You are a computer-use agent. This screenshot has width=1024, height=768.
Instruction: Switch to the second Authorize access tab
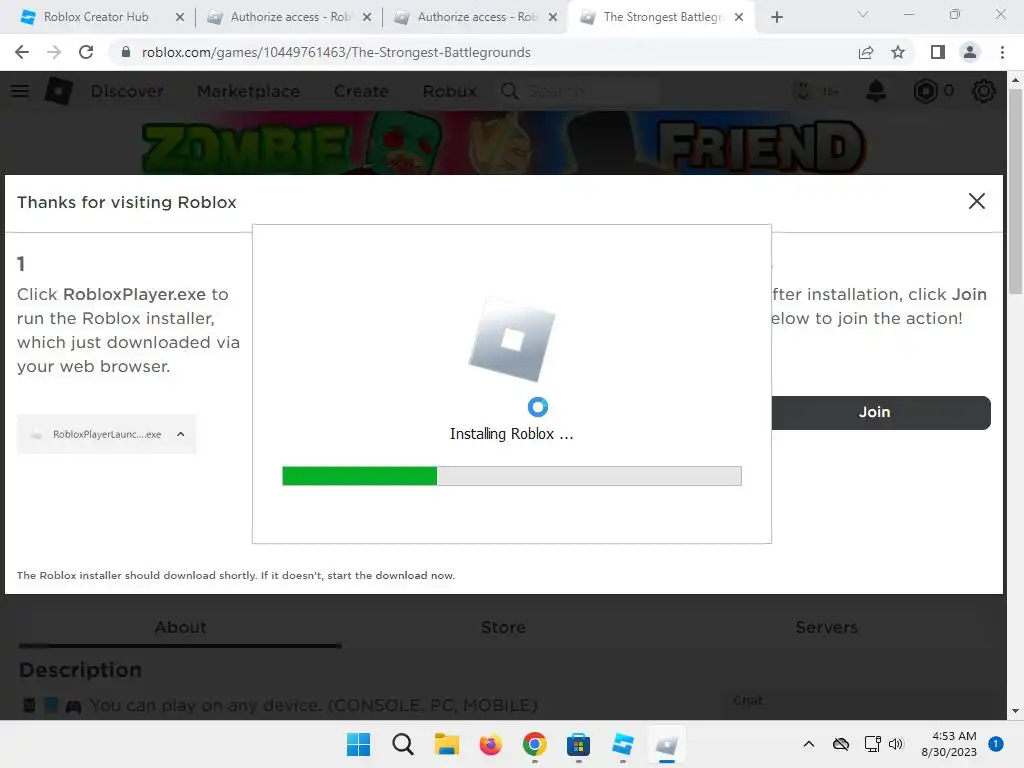477,17
